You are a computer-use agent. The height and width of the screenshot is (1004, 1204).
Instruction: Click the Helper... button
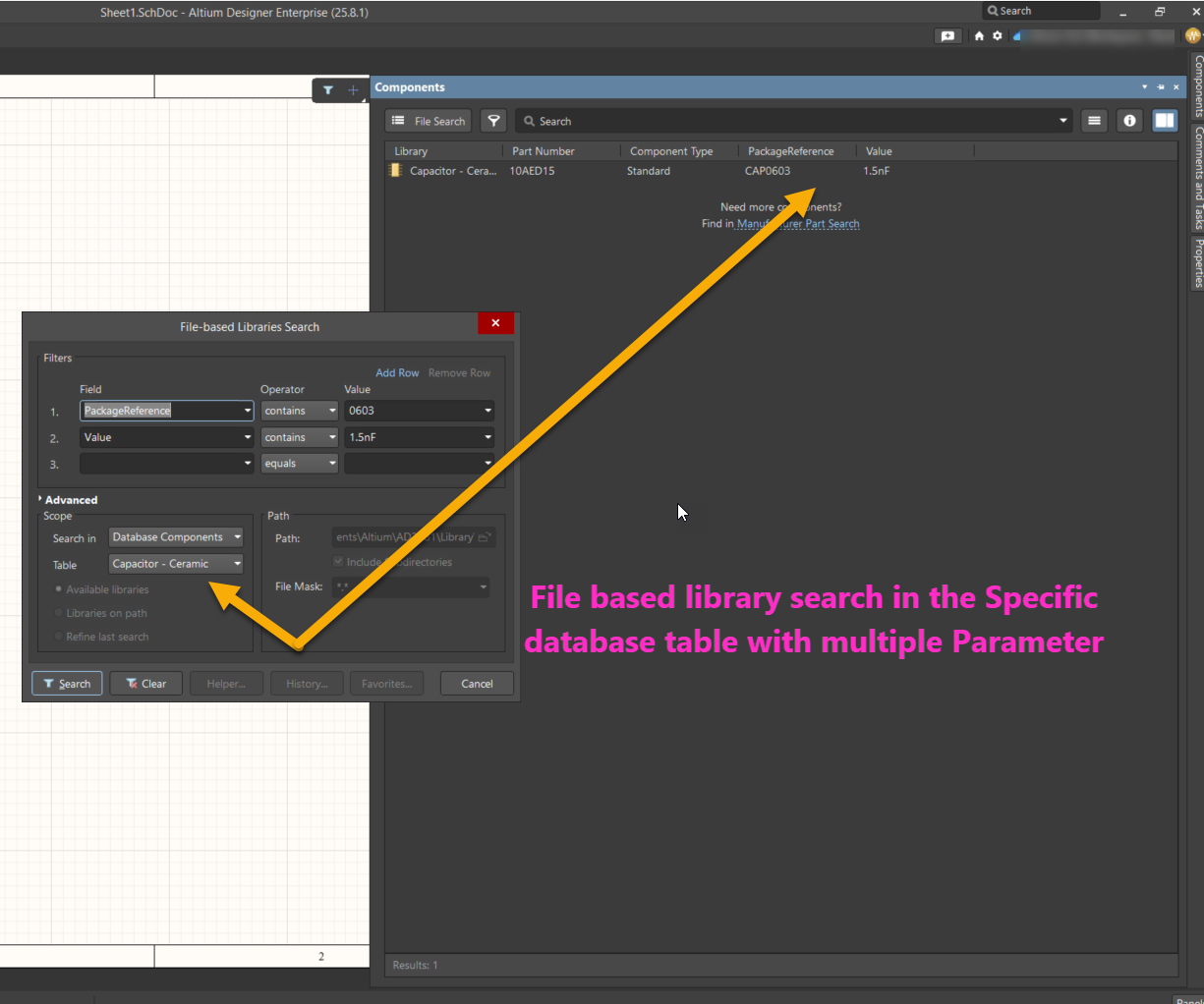tap(226, 684)
